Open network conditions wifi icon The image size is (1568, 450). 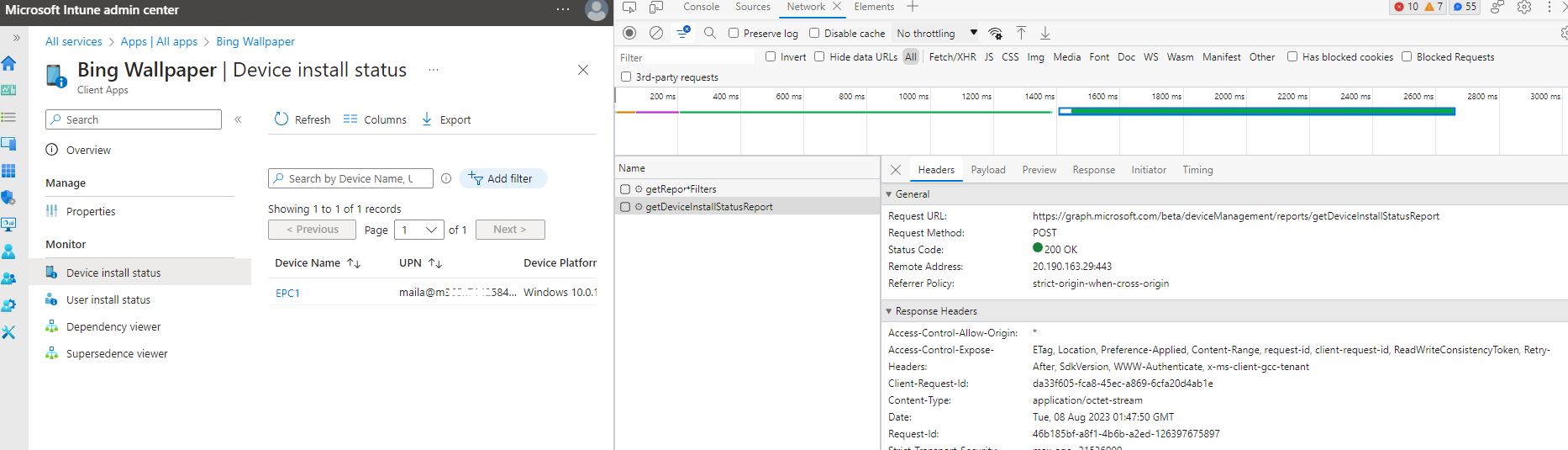(996, 34)
